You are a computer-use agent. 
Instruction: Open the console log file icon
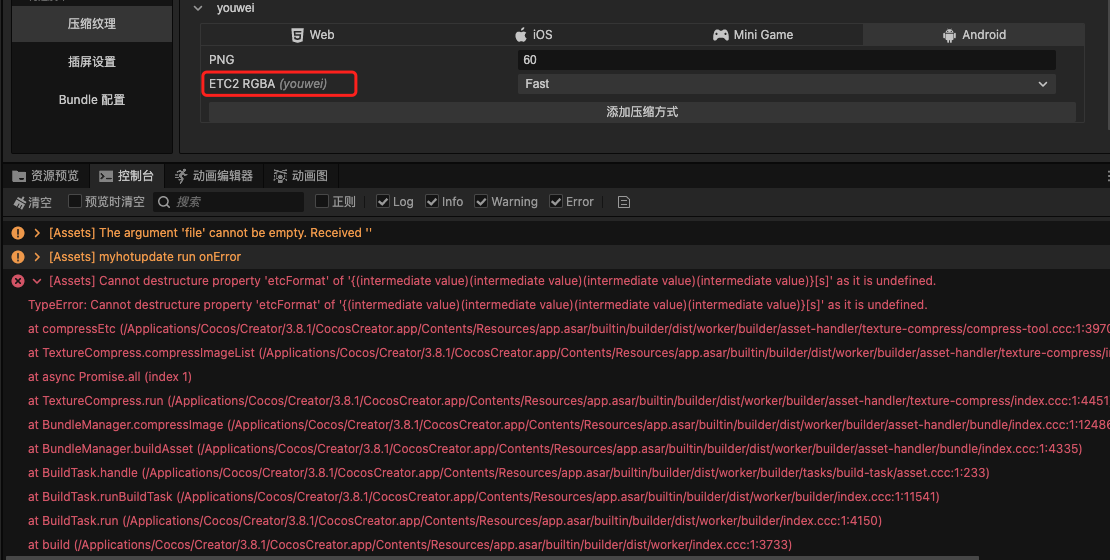click(624, 202)
